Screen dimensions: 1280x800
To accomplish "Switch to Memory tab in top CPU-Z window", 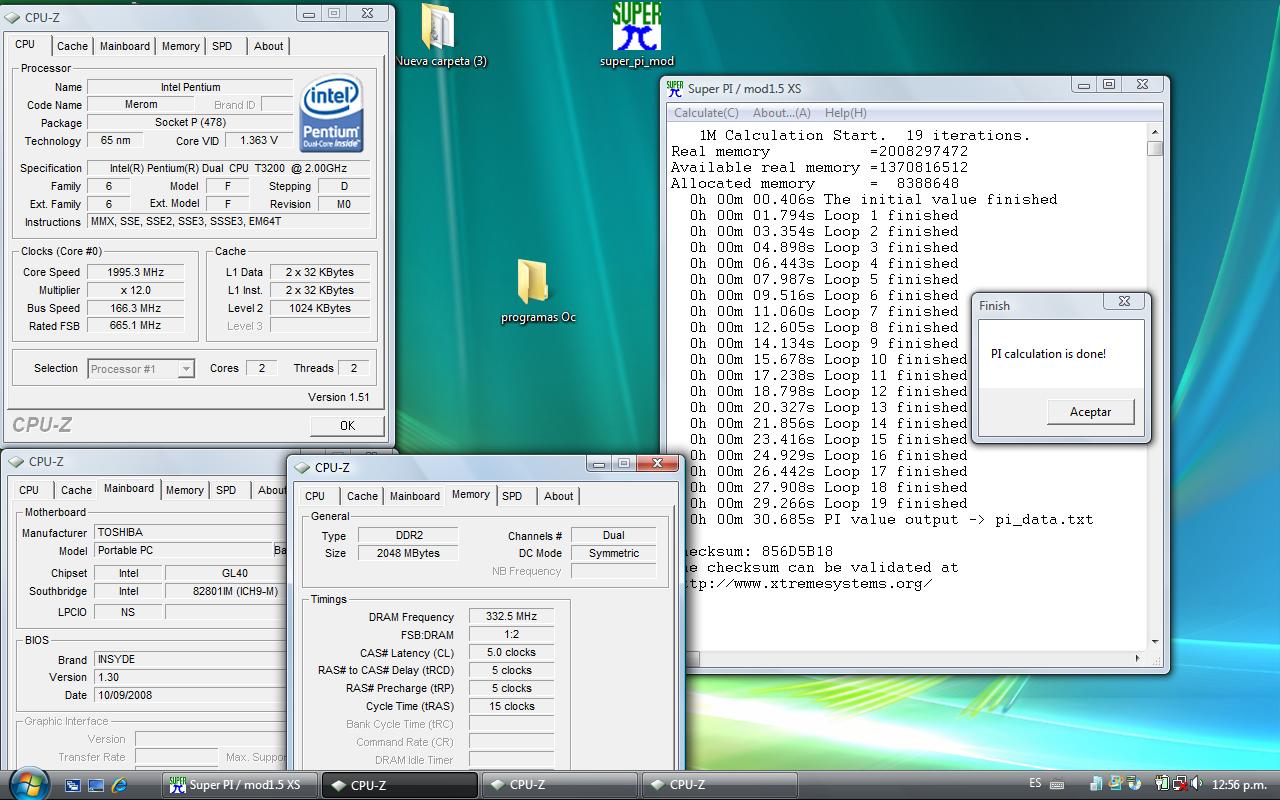I will (x=180, y=46).
